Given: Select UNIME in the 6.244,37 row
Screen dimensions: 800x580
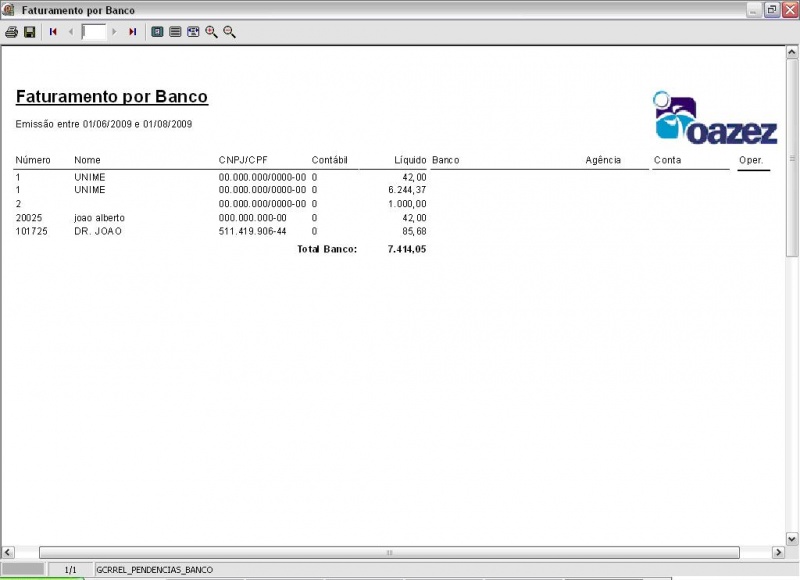Looking at the screenshot, I should (x=90, y=190).
